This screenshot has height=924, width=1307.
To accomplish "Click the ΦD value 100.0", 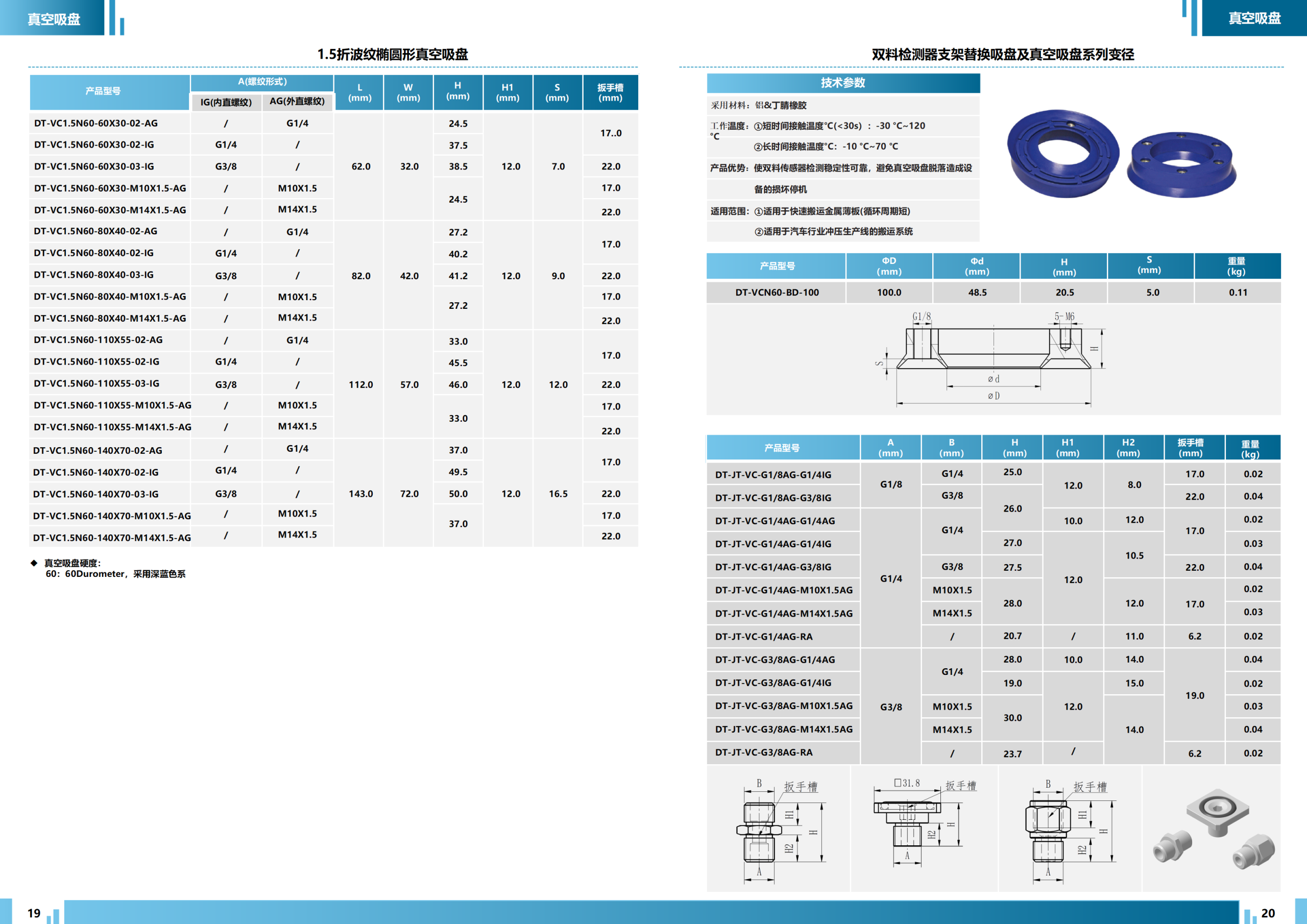I will 889,293.
